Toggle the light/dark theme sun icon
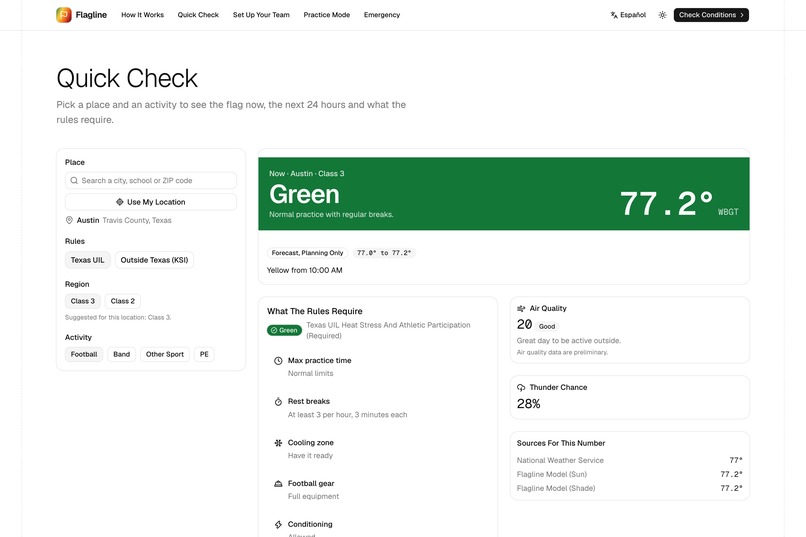Viewport: 806px width, 537px height. click(x=662, y=15)
